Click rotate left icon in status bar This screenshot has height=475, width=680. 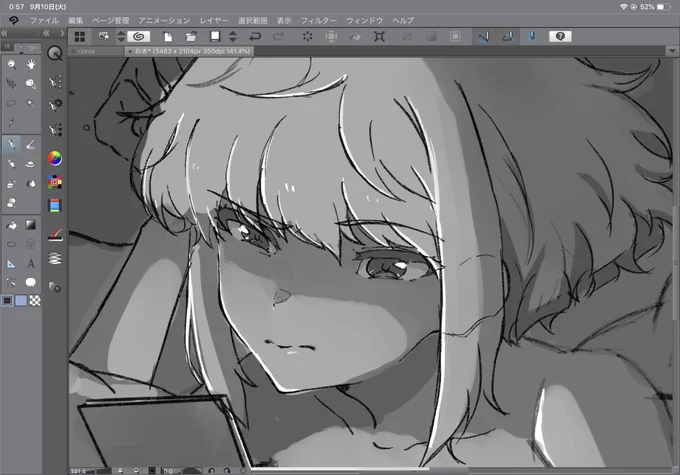pyautogui.click(x=212, y=471)
